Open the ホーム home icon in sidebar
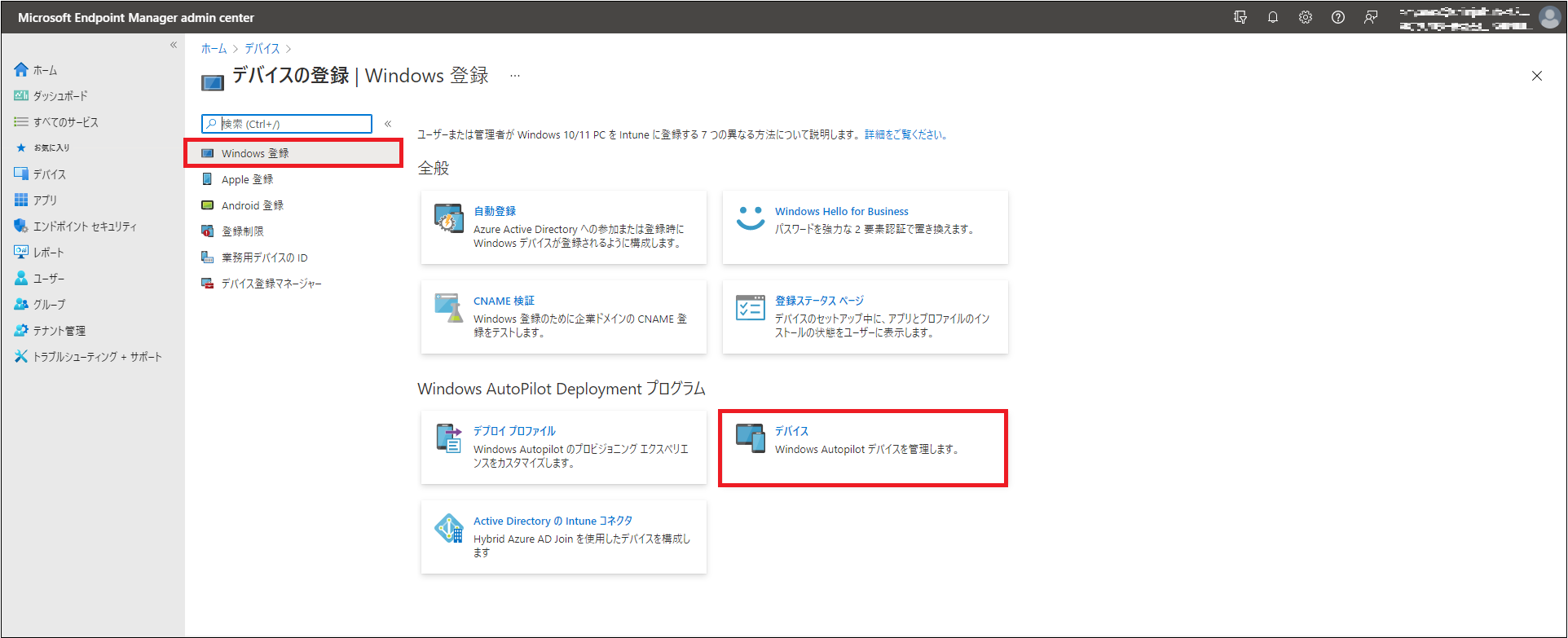 (21, 70)
